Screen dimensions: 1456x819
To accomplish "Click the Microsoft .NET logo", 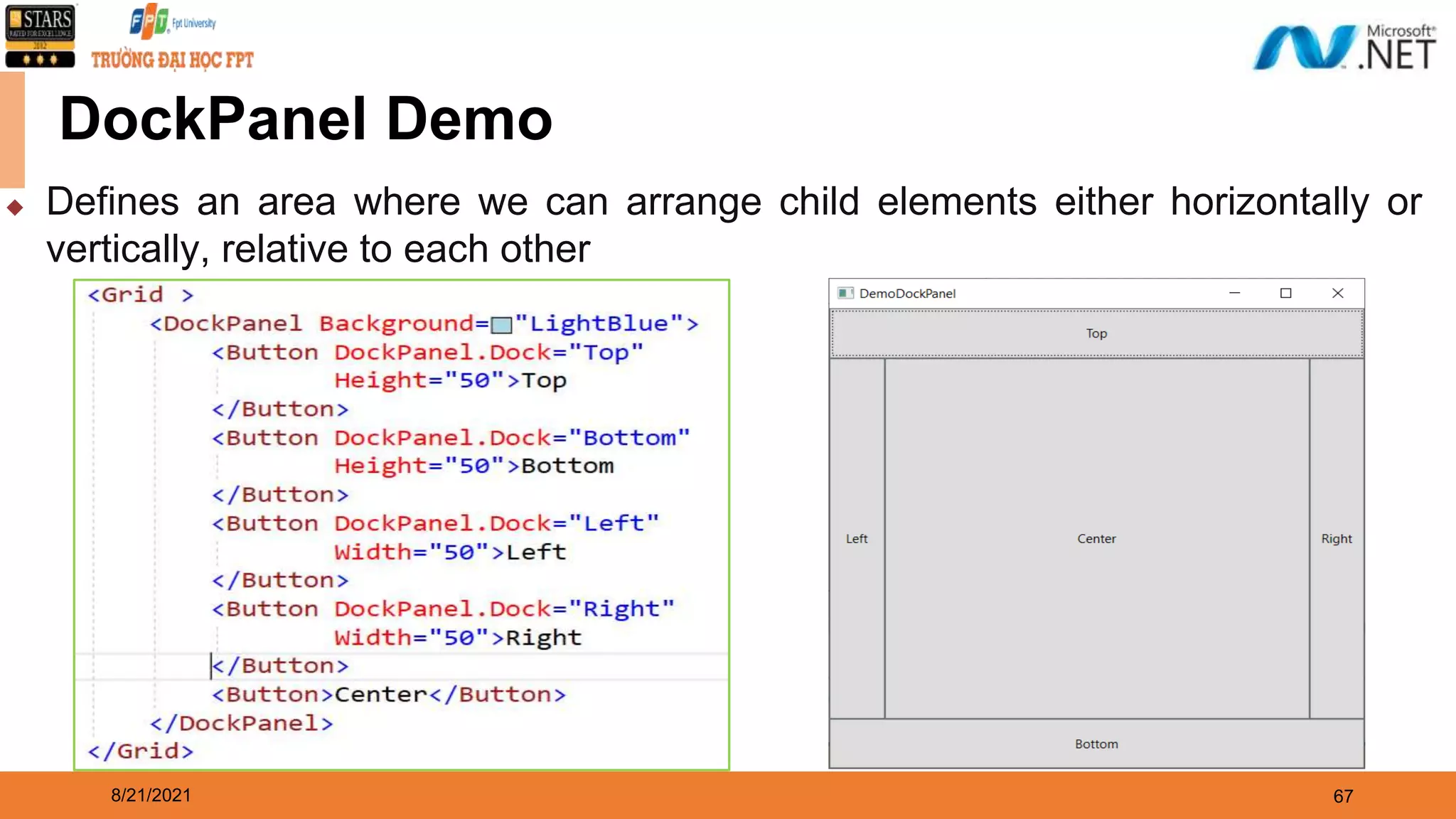I will point(1344,47).
